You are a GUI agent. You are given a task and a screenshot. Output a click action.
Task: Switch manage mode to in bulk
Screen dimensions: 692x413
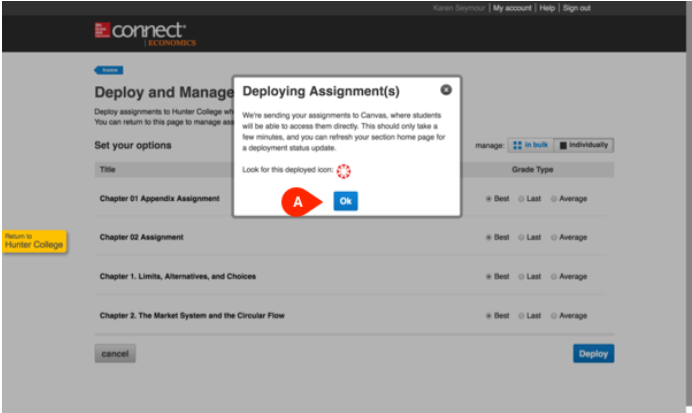point(530,145)
